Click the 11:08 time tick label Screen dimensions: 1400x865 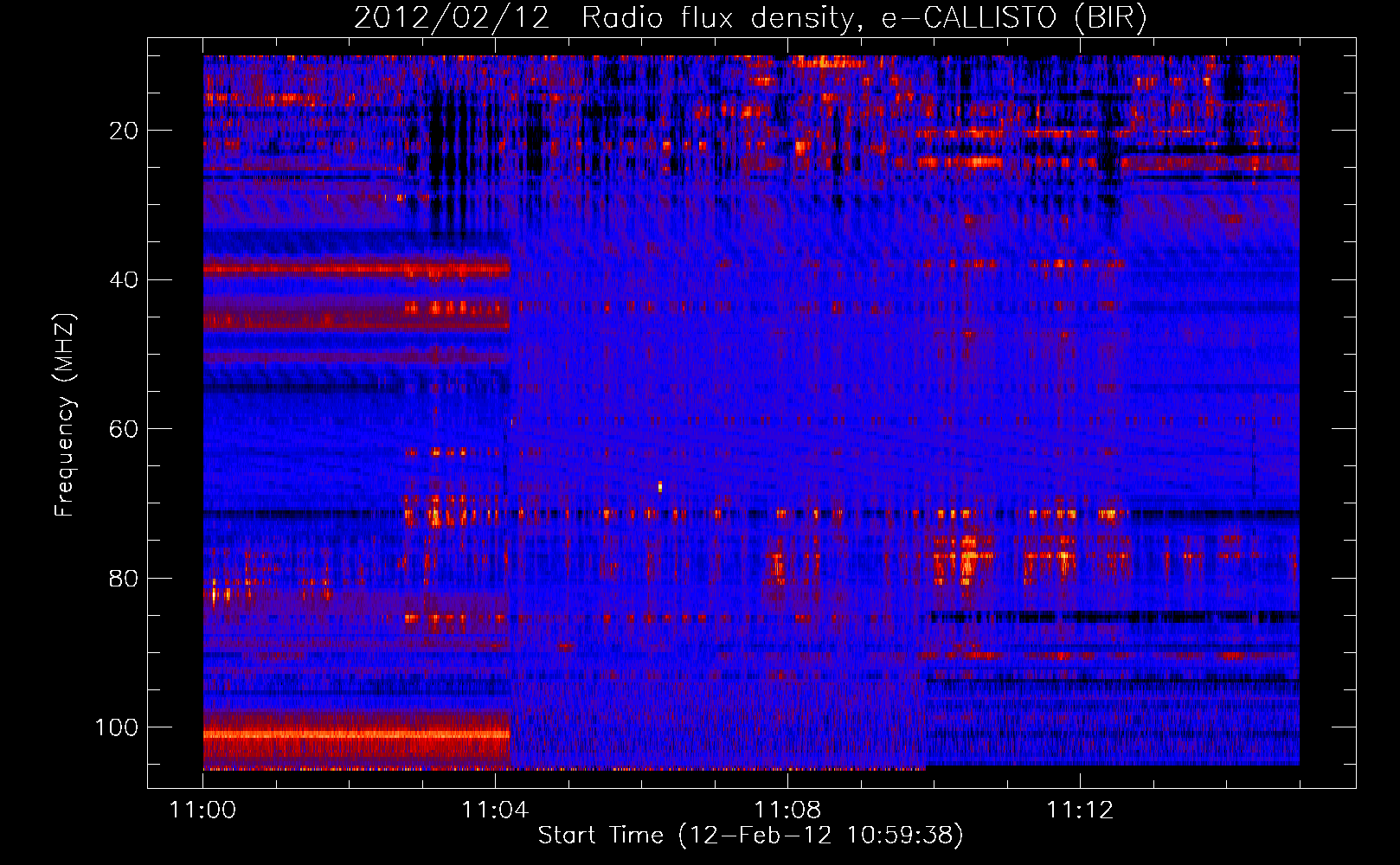click(787, 811)
